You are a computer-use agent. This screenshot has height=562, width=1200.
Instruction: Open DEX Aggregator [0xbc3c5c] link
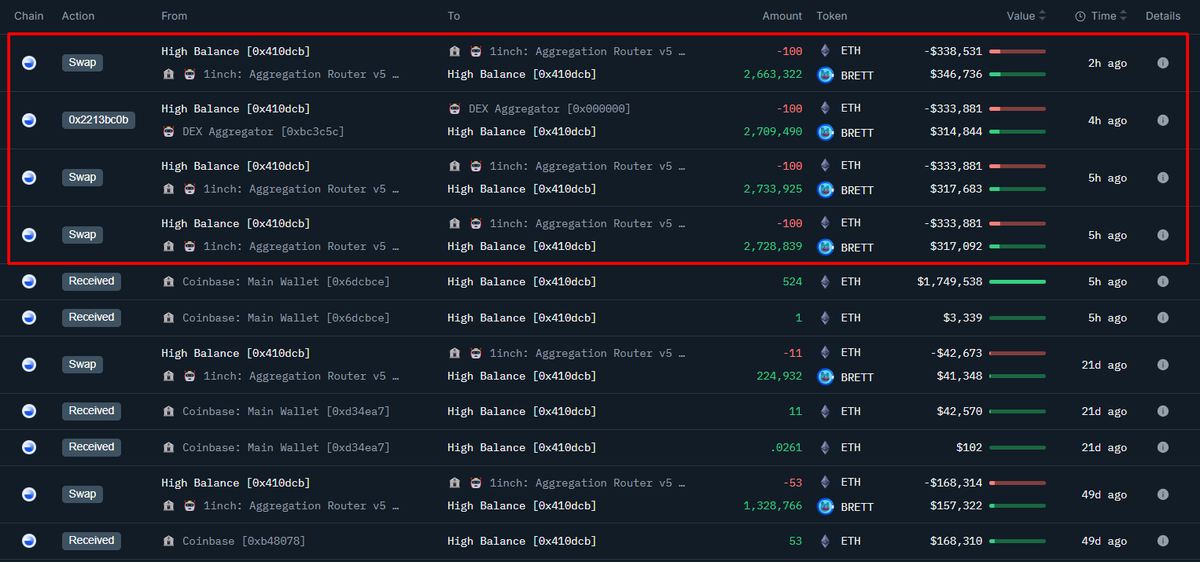click(263, 132)
